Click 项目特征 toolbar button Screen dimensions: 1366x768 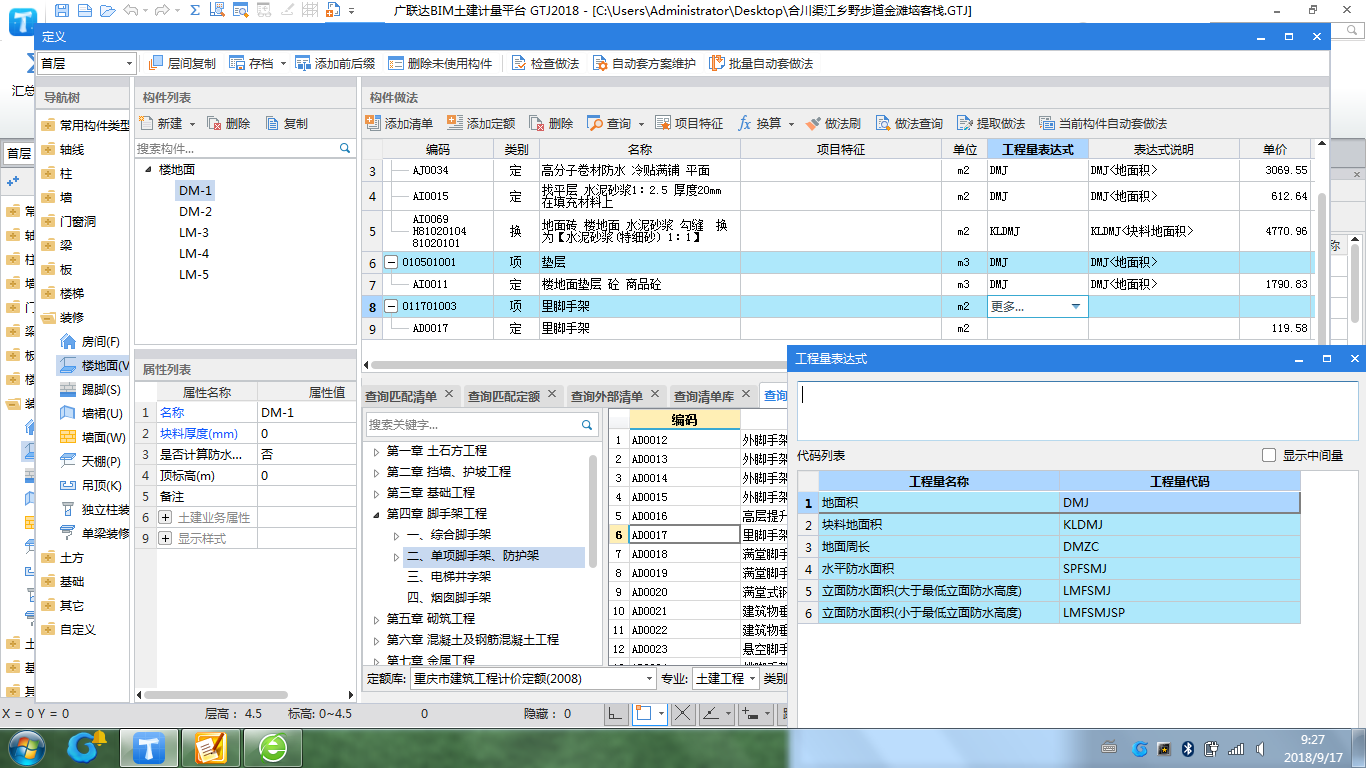point(689,124)
